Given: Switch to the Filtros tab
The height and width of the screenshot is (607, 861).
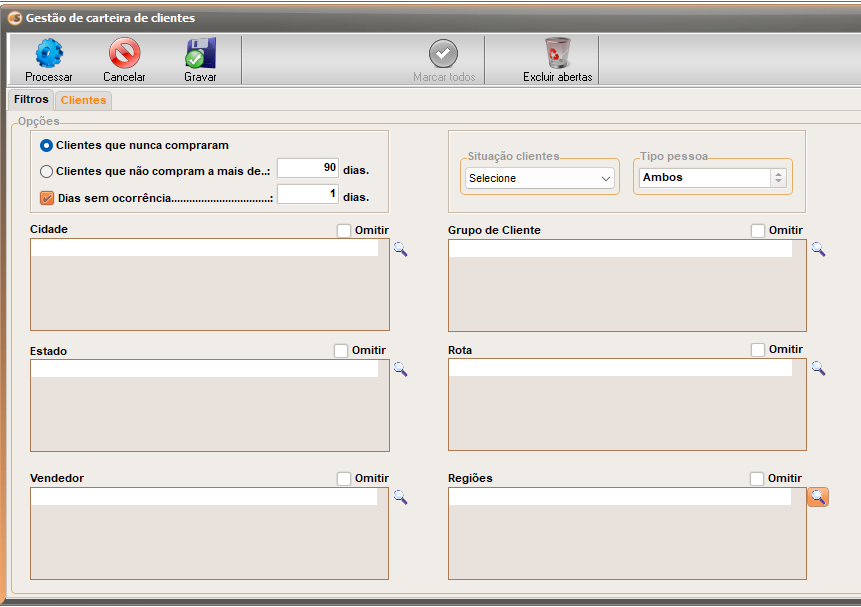Looking at the screenshot, I should click(x=31, y=100).
